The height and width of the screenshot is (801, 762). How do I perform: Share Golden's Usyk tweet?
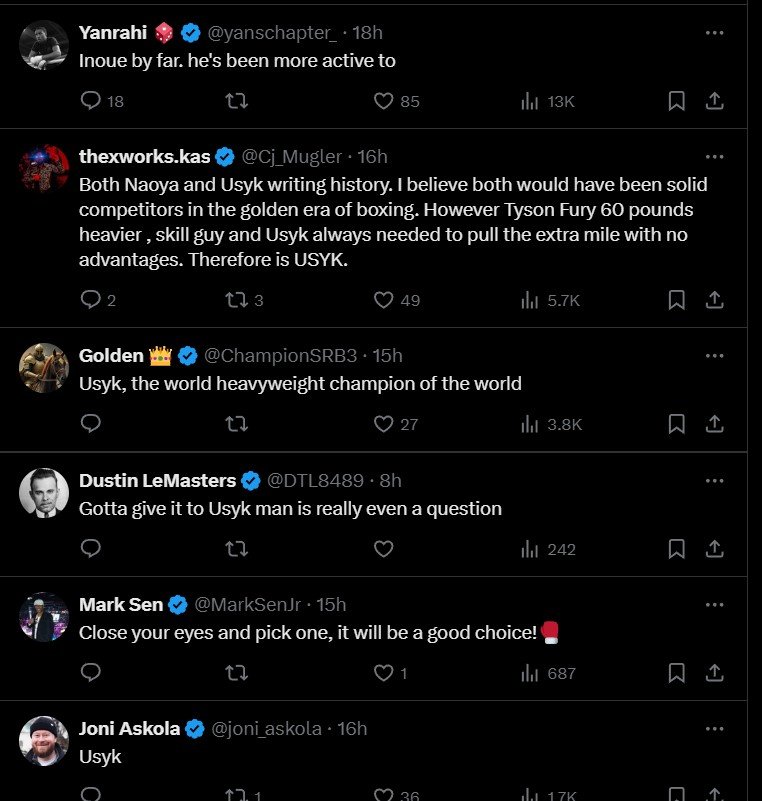[715, 424]
